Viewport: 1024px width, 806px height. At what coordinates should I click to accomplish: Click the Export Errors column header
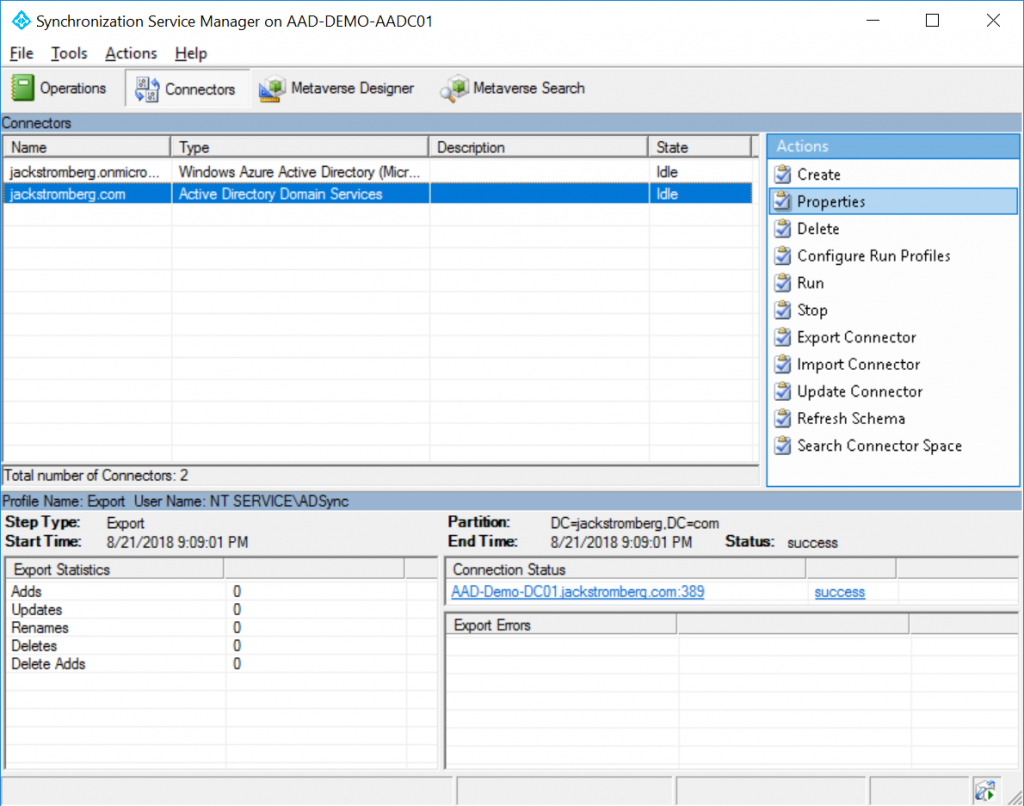coord(562,625)
